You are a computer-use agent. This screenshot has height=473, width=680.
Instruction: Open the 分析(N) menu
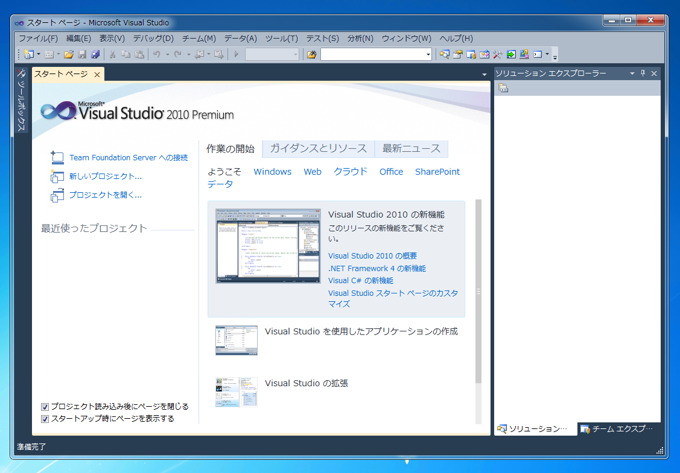[x=360, y=39]
